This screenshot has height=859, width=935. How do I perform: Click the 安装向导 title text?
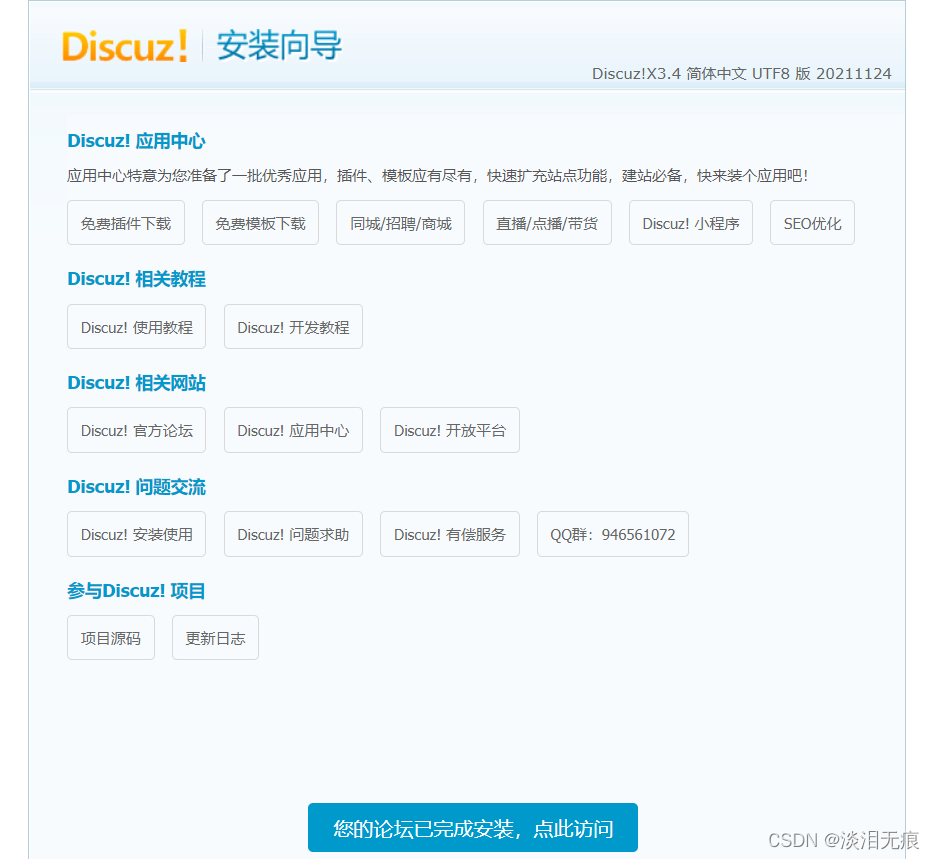pos(279,45)
